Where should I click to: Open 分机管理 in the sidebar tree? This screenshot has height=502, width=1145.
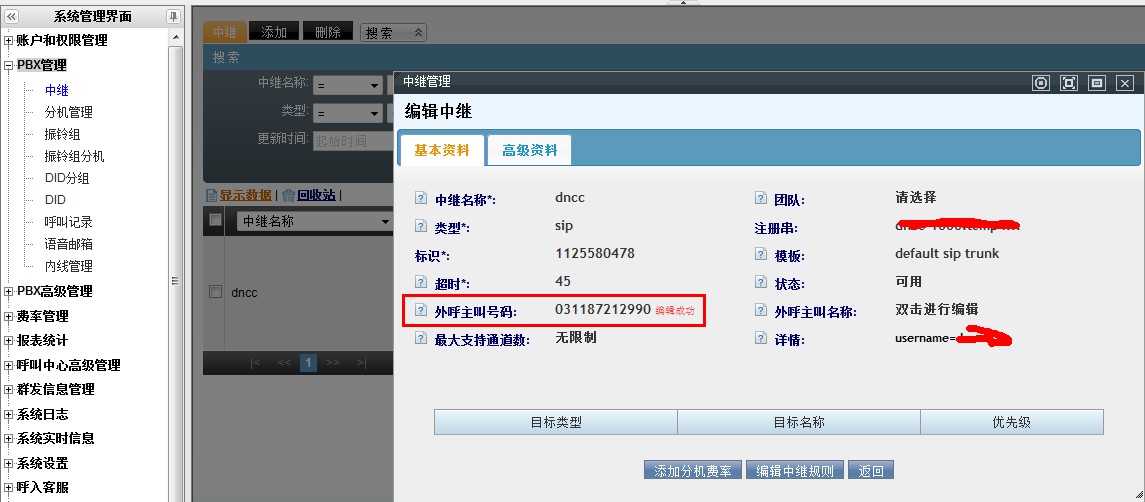[68, 112]
